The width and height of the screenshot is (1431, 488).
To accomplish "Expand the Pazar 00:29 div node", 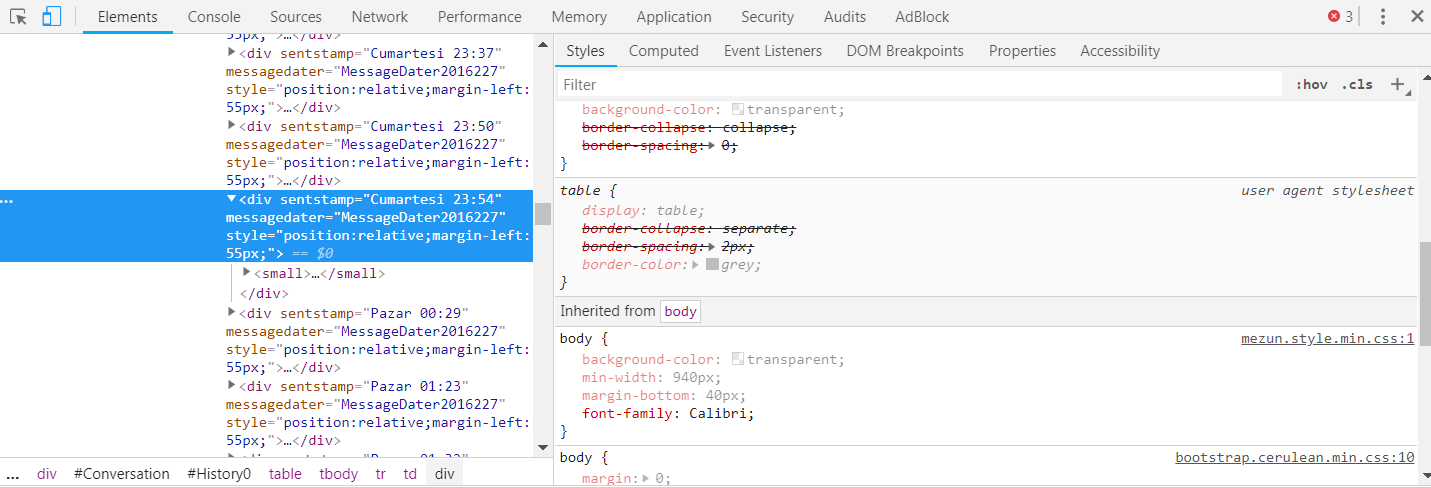I will [x=232, y=312].
